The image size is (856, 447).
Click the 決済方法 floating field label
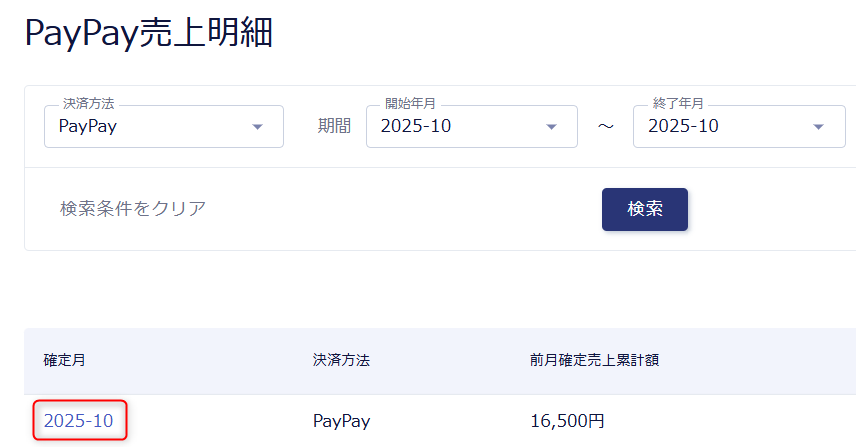click(89, 104)
